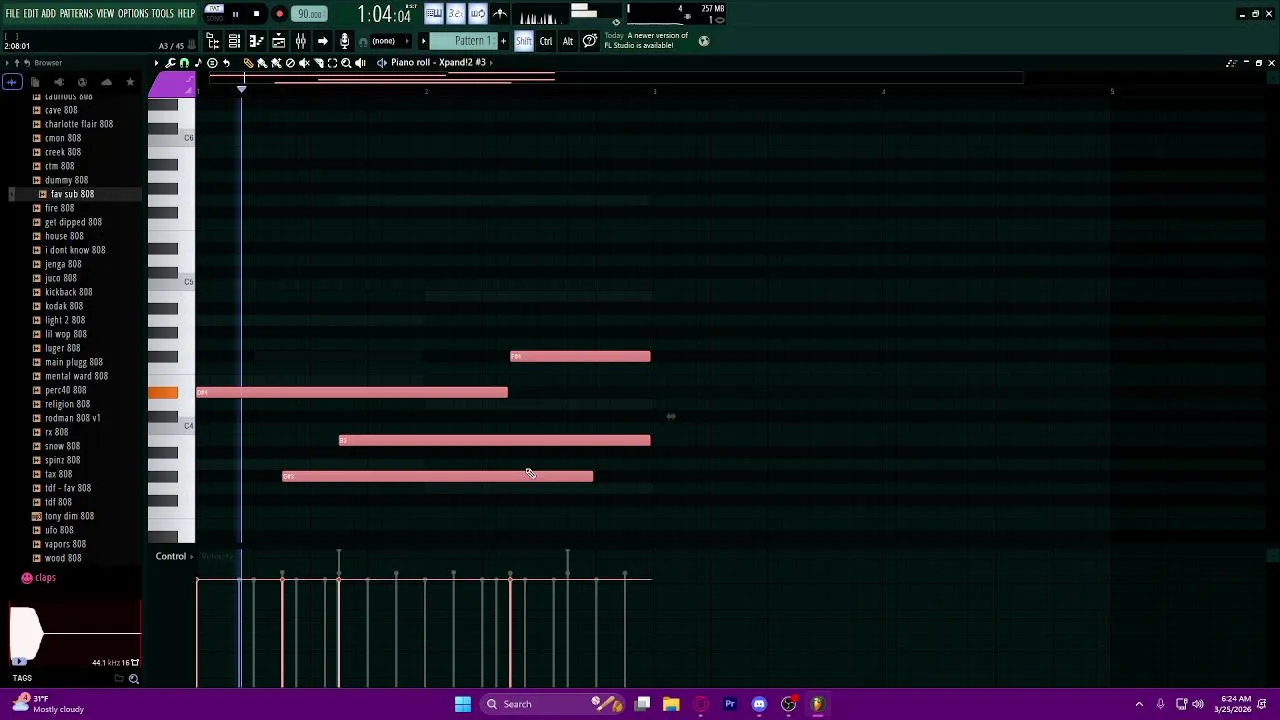Open File Explorer from the taskbar
Viewport: 1280px width, 720px height.
[671, 704]
